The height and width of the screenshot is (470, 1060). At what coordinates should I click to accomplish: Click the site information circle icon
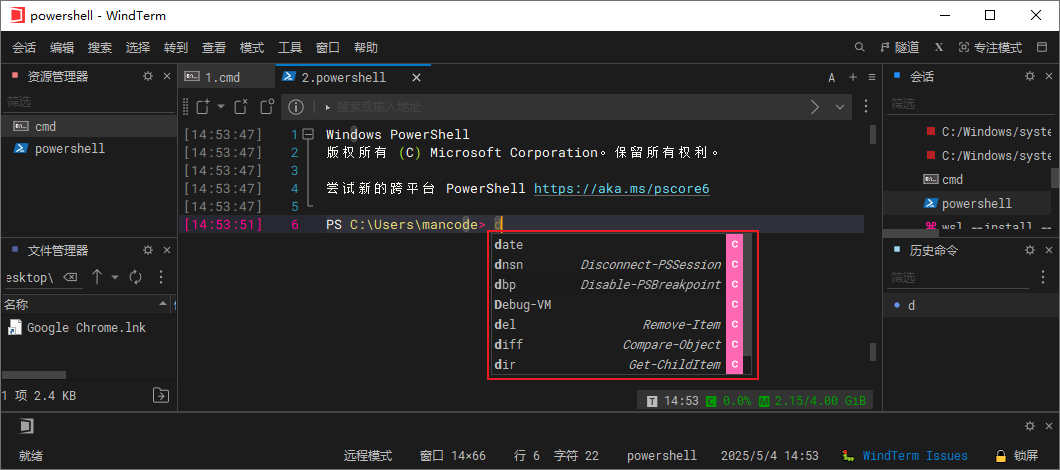(x=295, y=107)
